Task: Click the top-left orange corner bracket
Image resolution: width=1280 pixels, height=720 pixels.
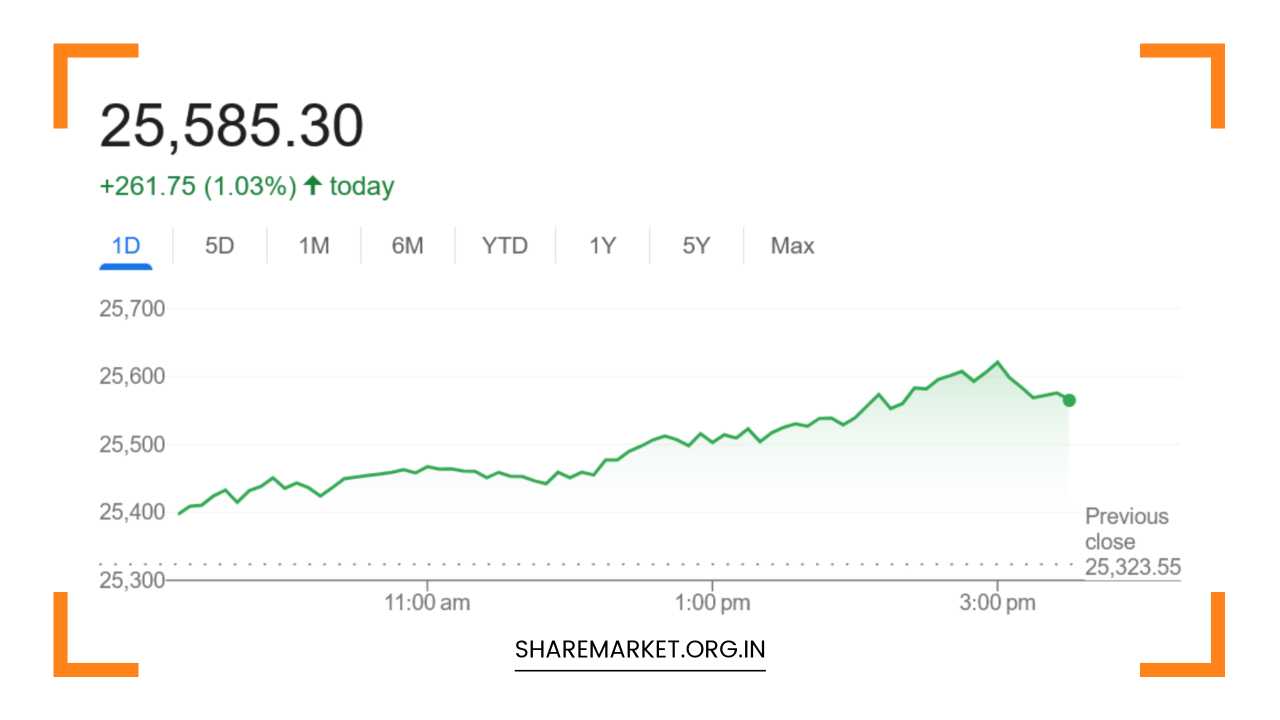Action: tap(70, 60)
